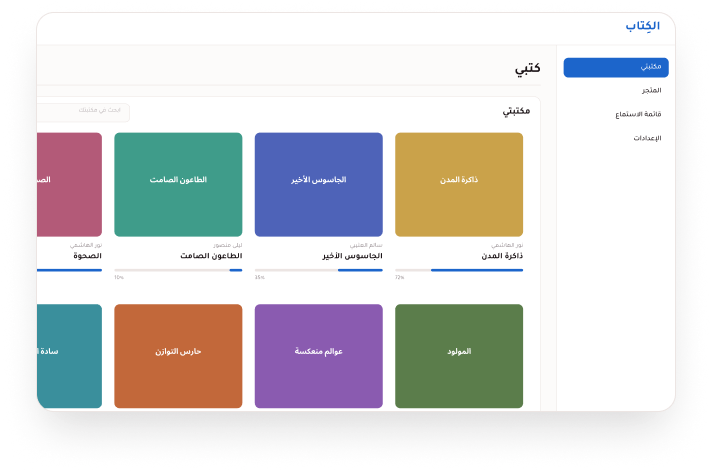Focus the ابحث في مكتبتك search field
712x472 pixels.
(x=83, y=112)
